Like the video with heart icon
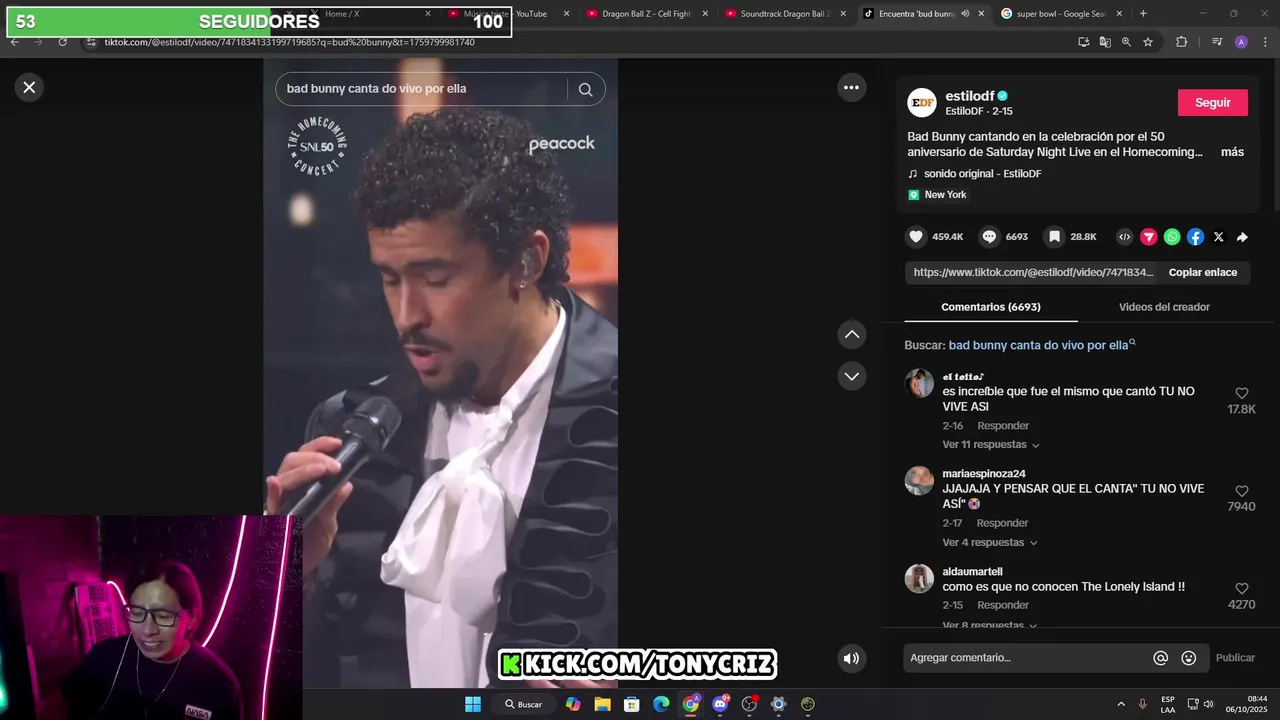Screen dimensions: 1280x720 point(916,237)
